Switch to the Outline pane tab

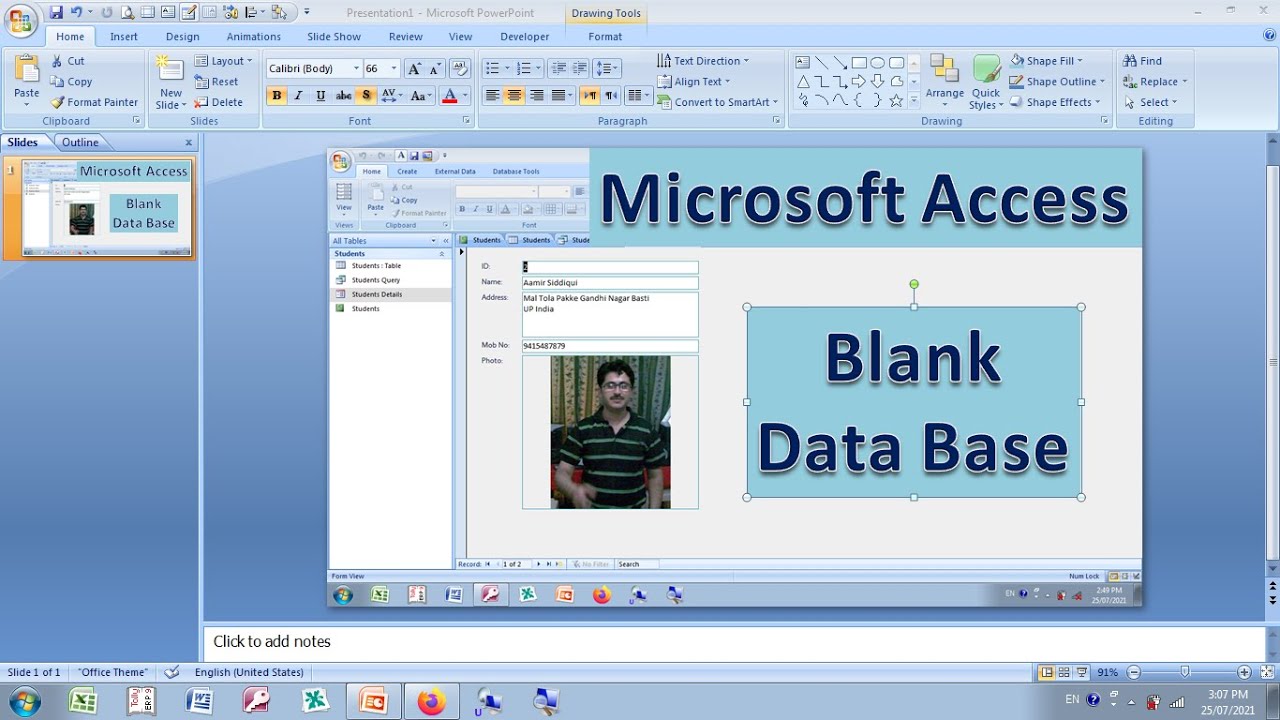[80, 142]
